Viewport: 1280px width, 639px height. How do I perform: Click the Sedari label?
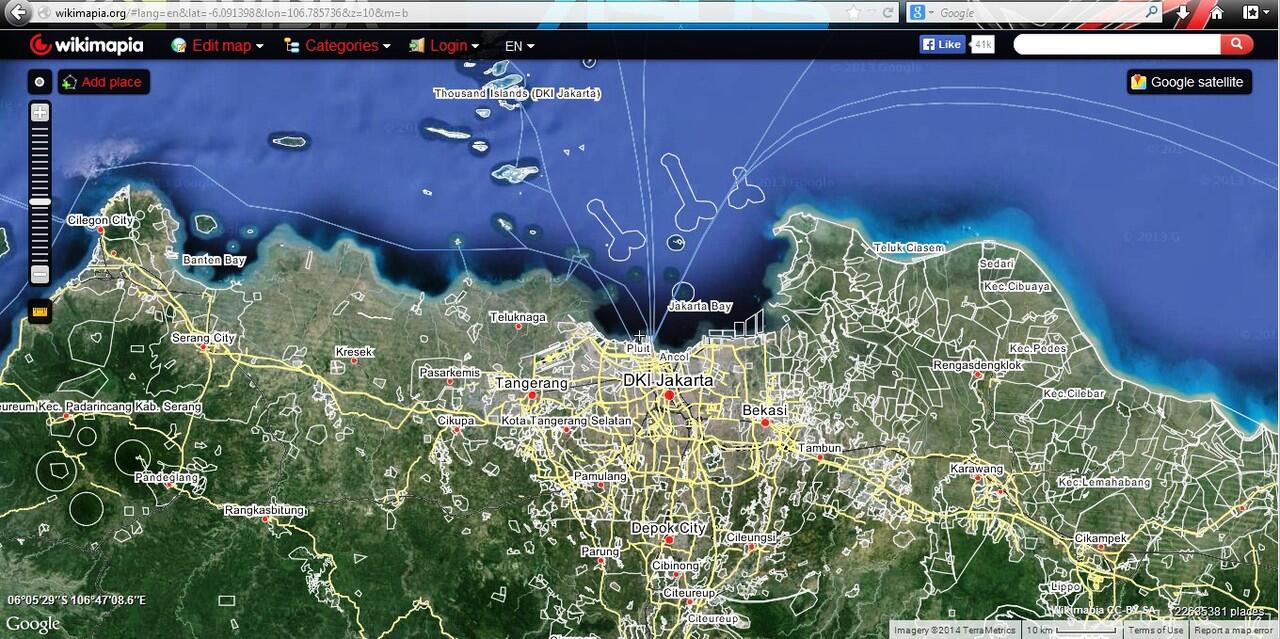point(995,264)
